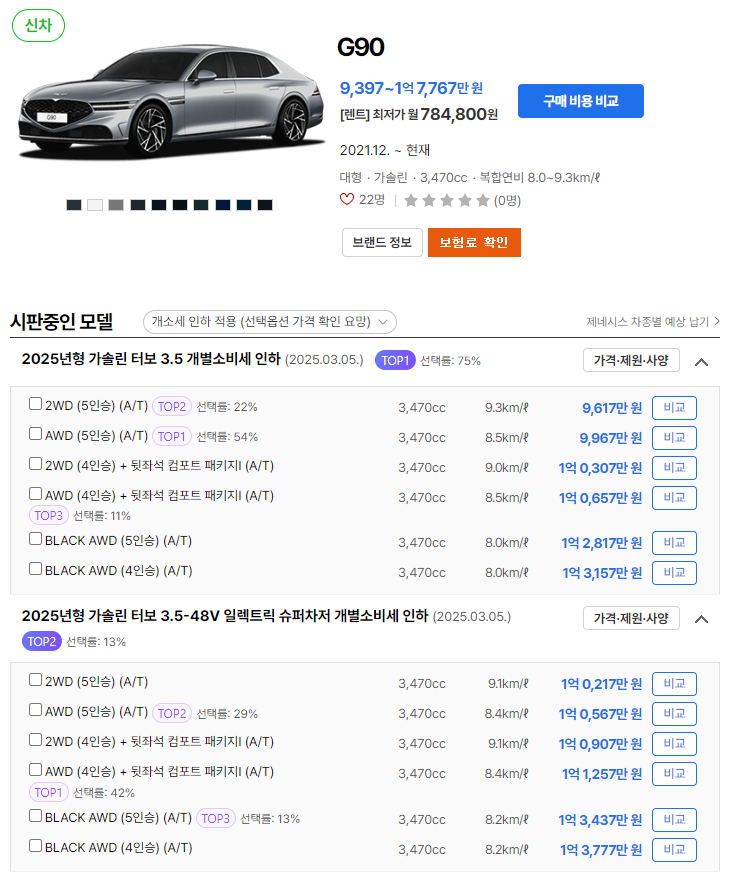Click TOP2 badge on gasoline turbo 2WD (5인승) row
The image size is (738, 877).
(x=172, y=407)
